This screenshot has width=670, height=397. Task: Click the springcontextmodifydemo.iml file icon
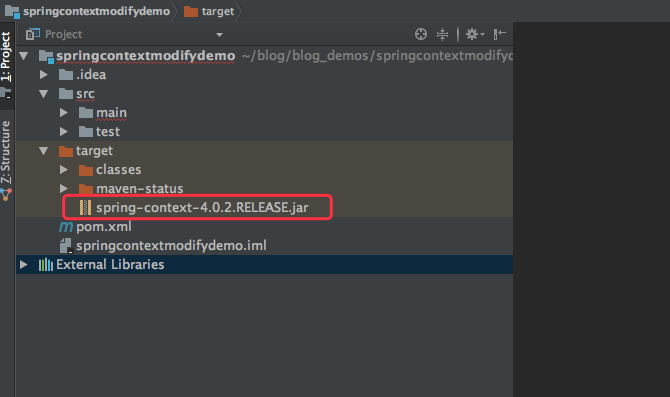[x=66, y=246]
